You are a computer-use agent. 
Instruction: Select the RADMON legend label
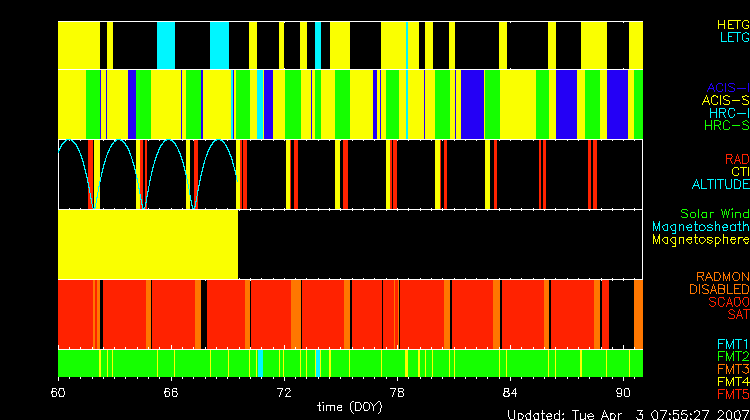pos(720,276)
